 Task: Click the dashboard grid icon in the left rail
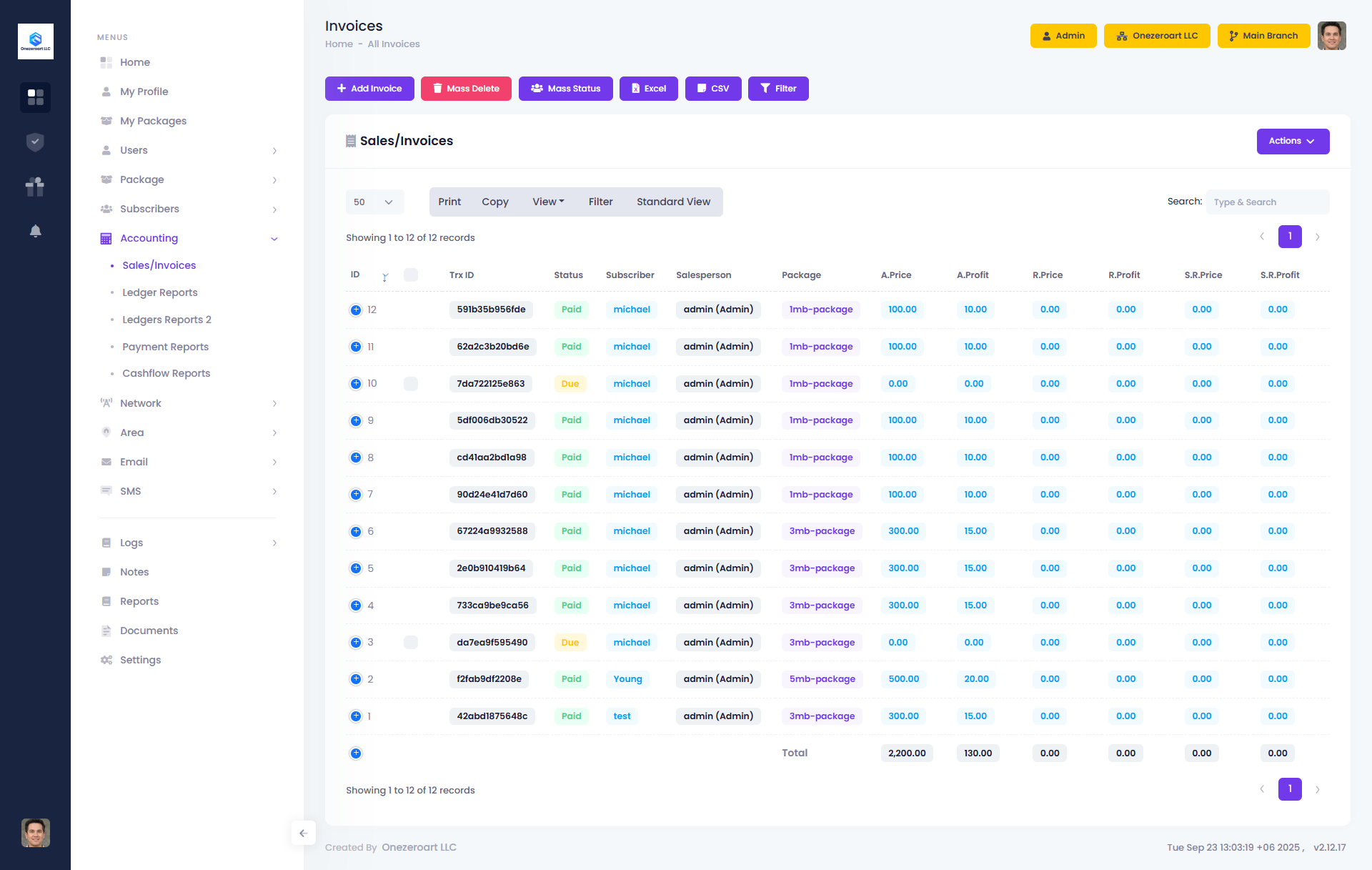[x=35, y=97]
